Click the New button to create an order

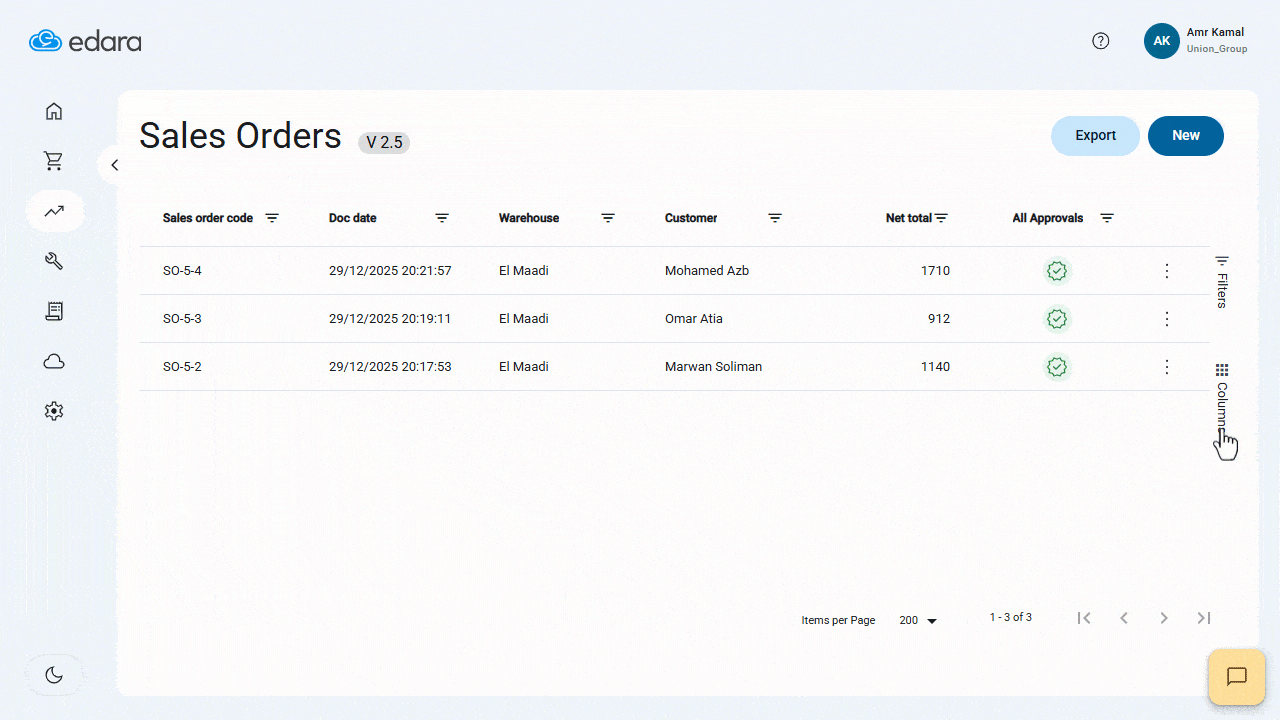coord(1185,135)
